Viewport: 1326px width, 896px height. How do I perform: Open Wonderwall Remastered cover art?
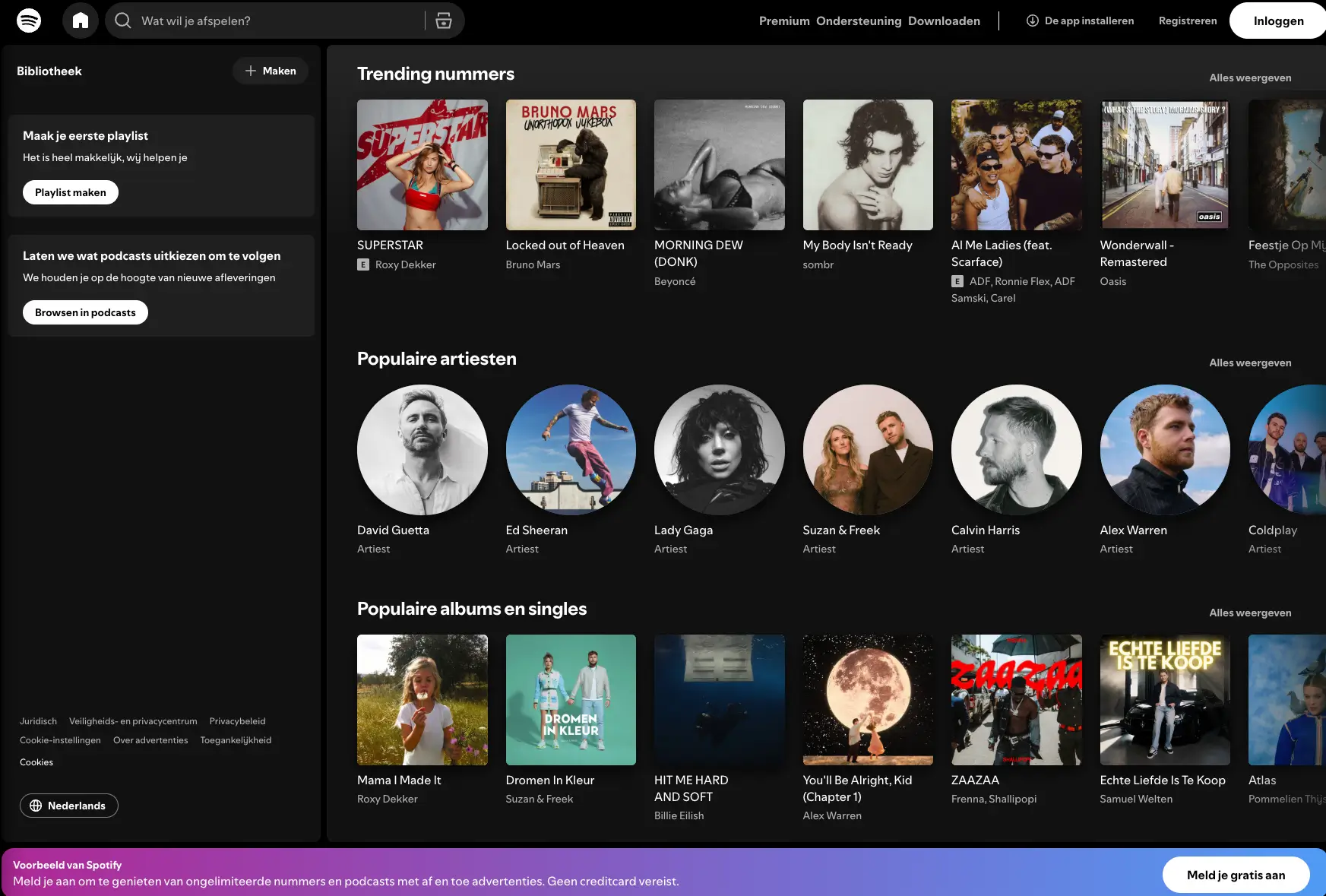(1165, 165)
